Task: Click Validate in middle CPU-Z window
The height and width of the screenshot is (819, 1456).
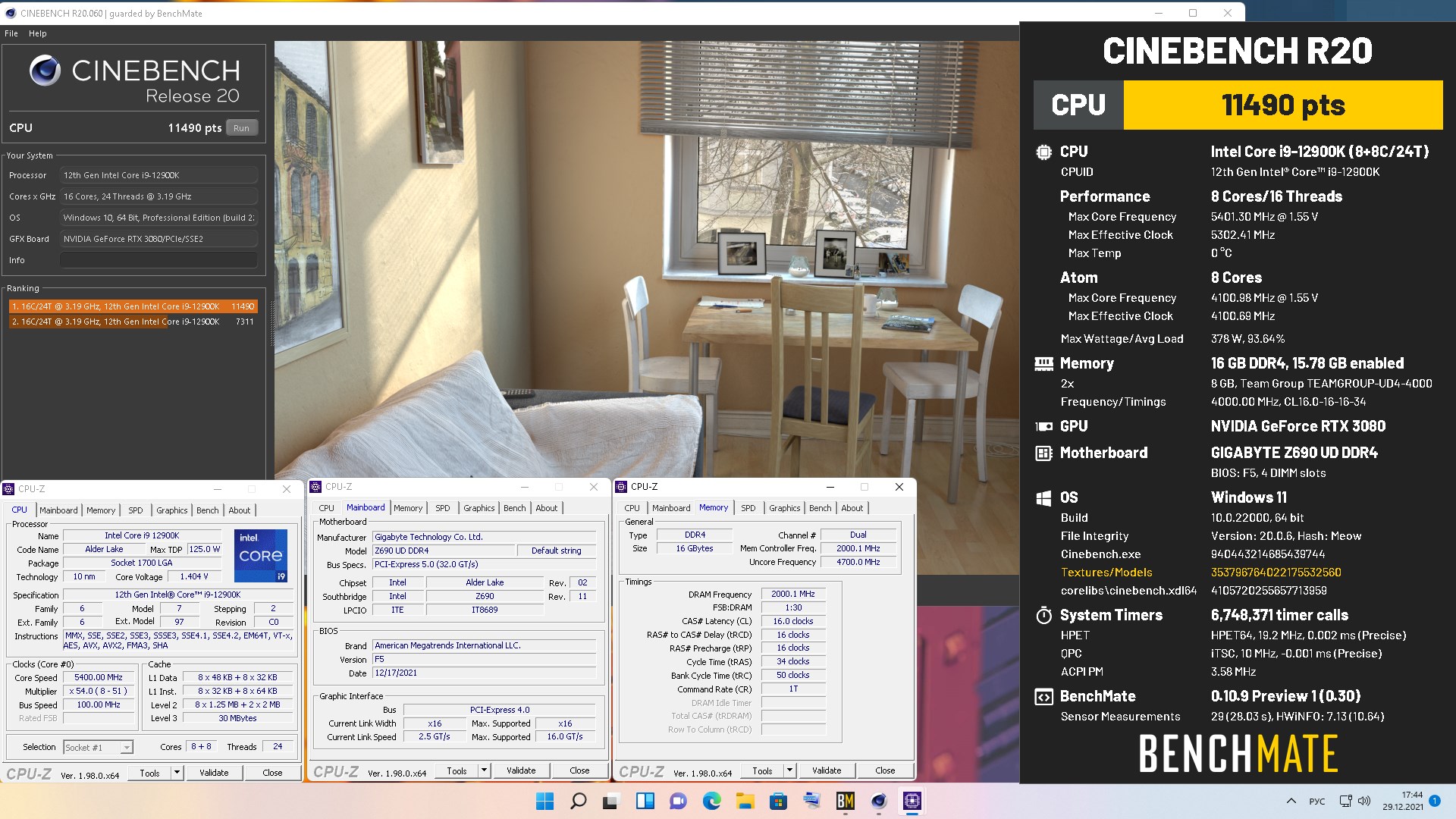Action: click(x=521, y=770)
